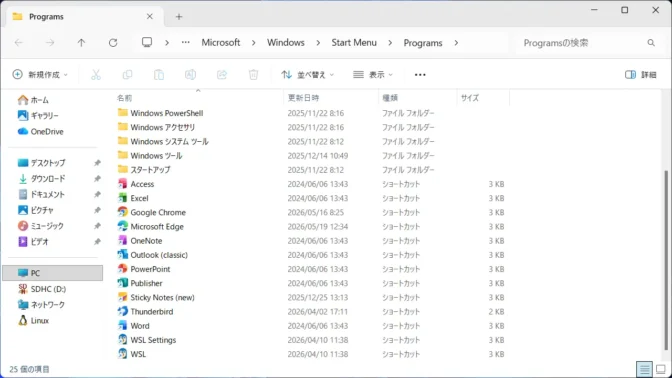Go forward with the right arrow

click(50, 42)
